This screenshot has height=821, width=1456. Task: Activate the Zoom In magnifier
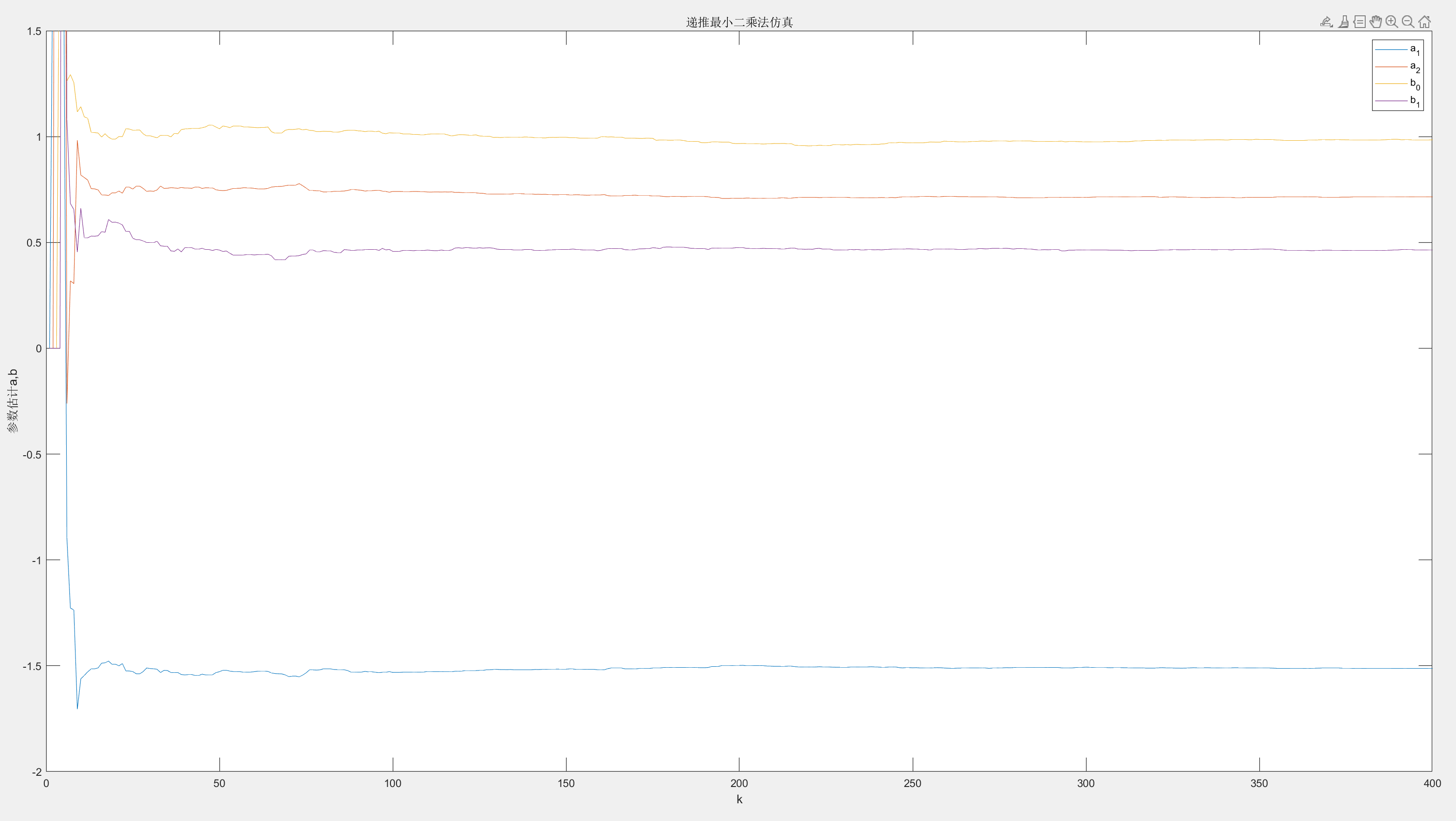click(x=1392, y=22)
